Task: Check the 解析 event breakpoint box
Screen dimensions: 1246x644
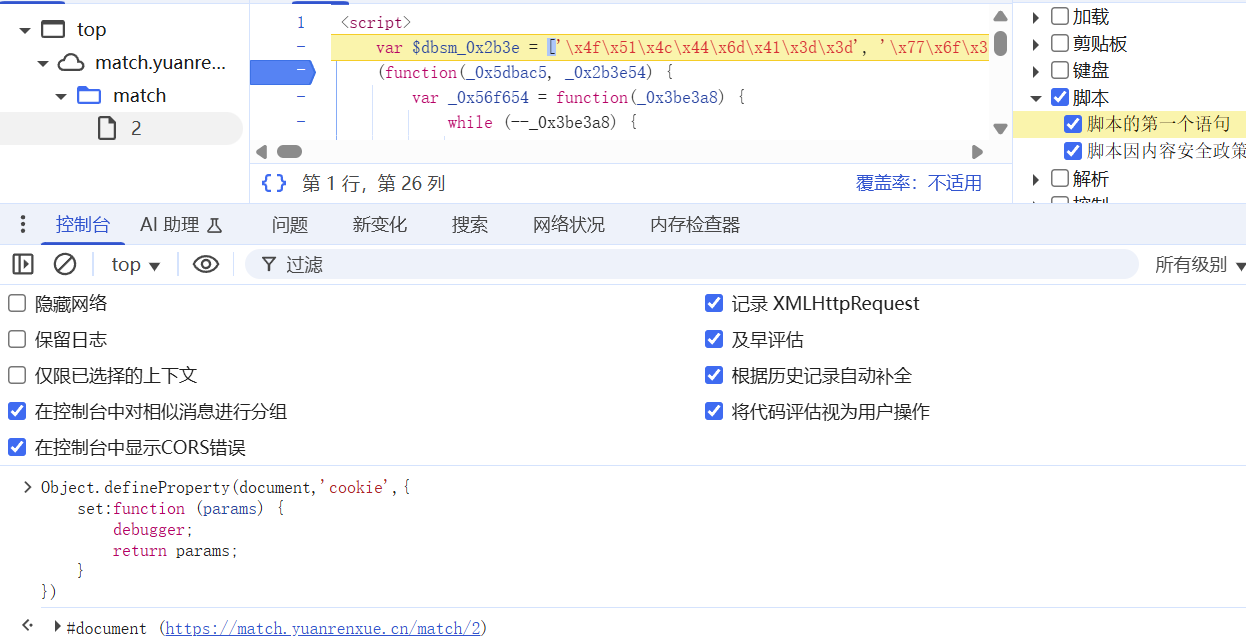Action: (1060, 178)
